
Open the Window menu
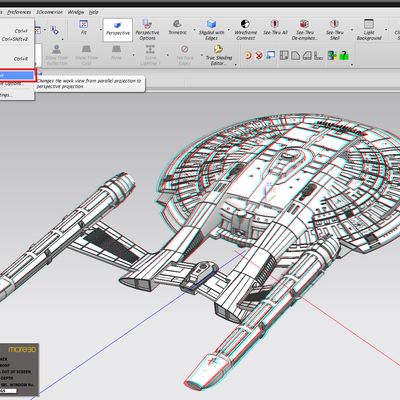pyautogui.click(x=76, y=12)
